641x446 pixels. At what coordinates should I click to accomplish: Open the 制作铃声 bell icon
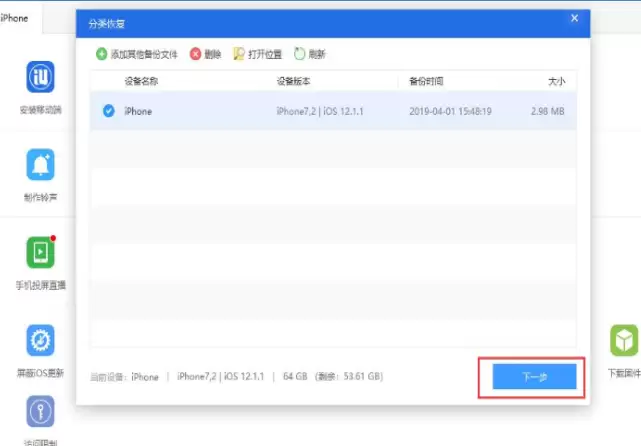tap(40, 164)
